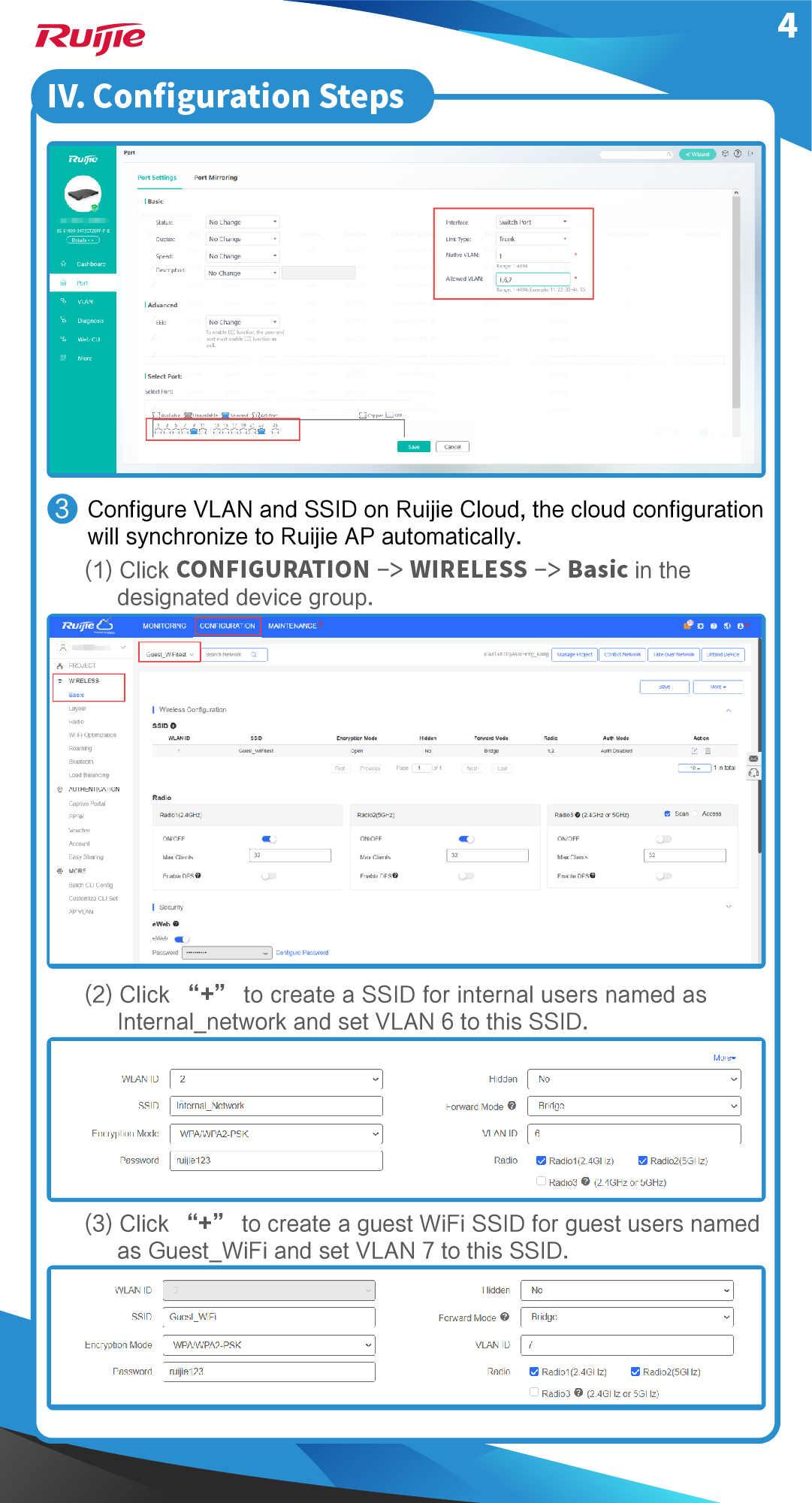
Task: Click the help icon beside Radio2 Enable DFS
Action: pos(395,876)
